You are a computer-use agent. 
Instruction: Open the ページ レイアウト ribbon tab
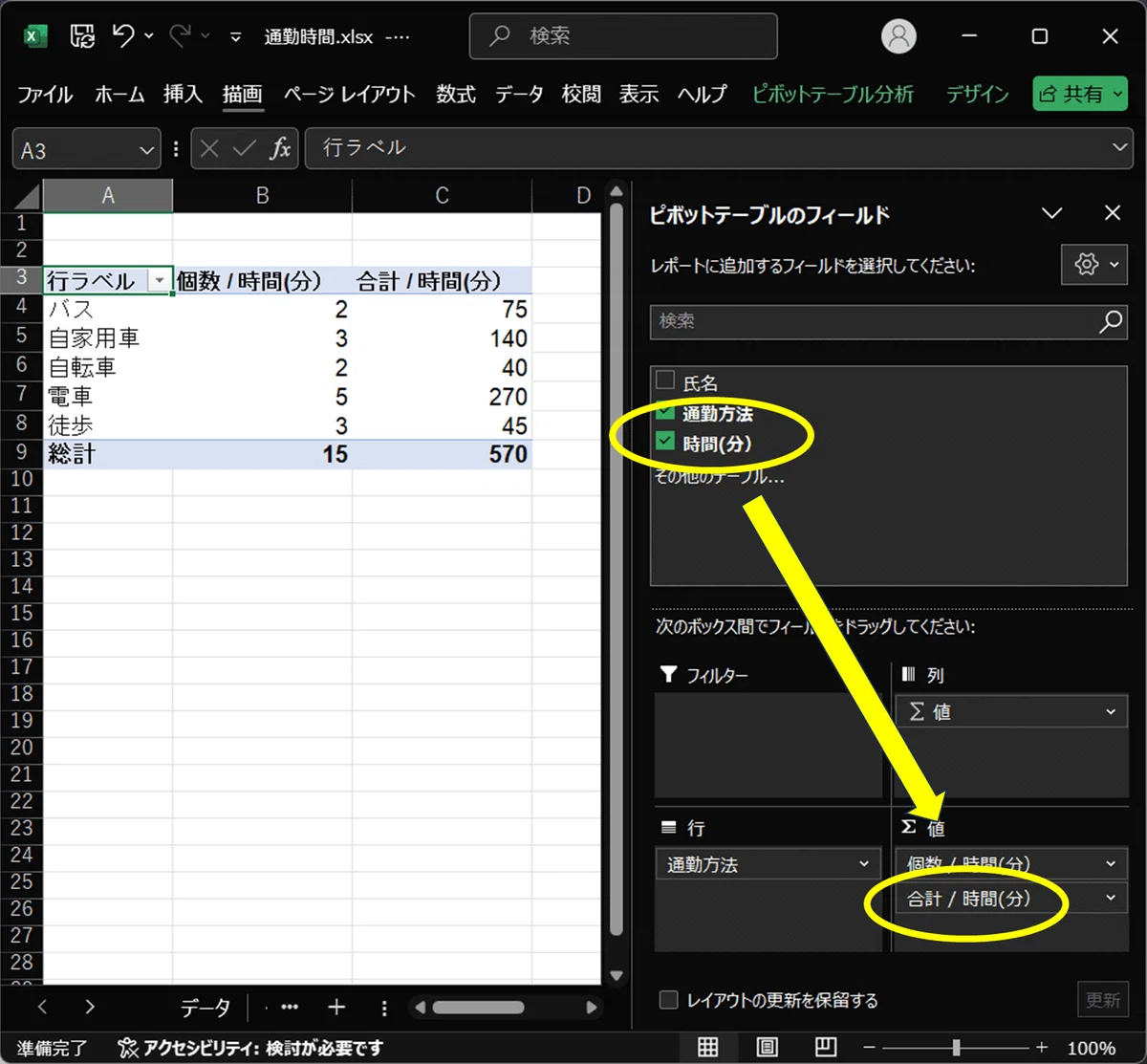click(x=349, y=94)
